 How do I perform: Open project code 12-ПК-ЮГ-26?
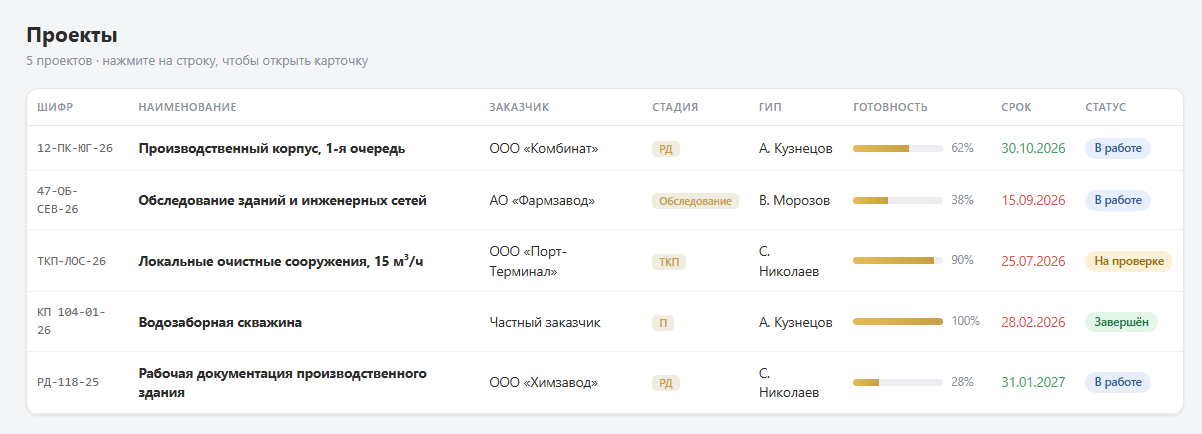click(x=75, y=148)
